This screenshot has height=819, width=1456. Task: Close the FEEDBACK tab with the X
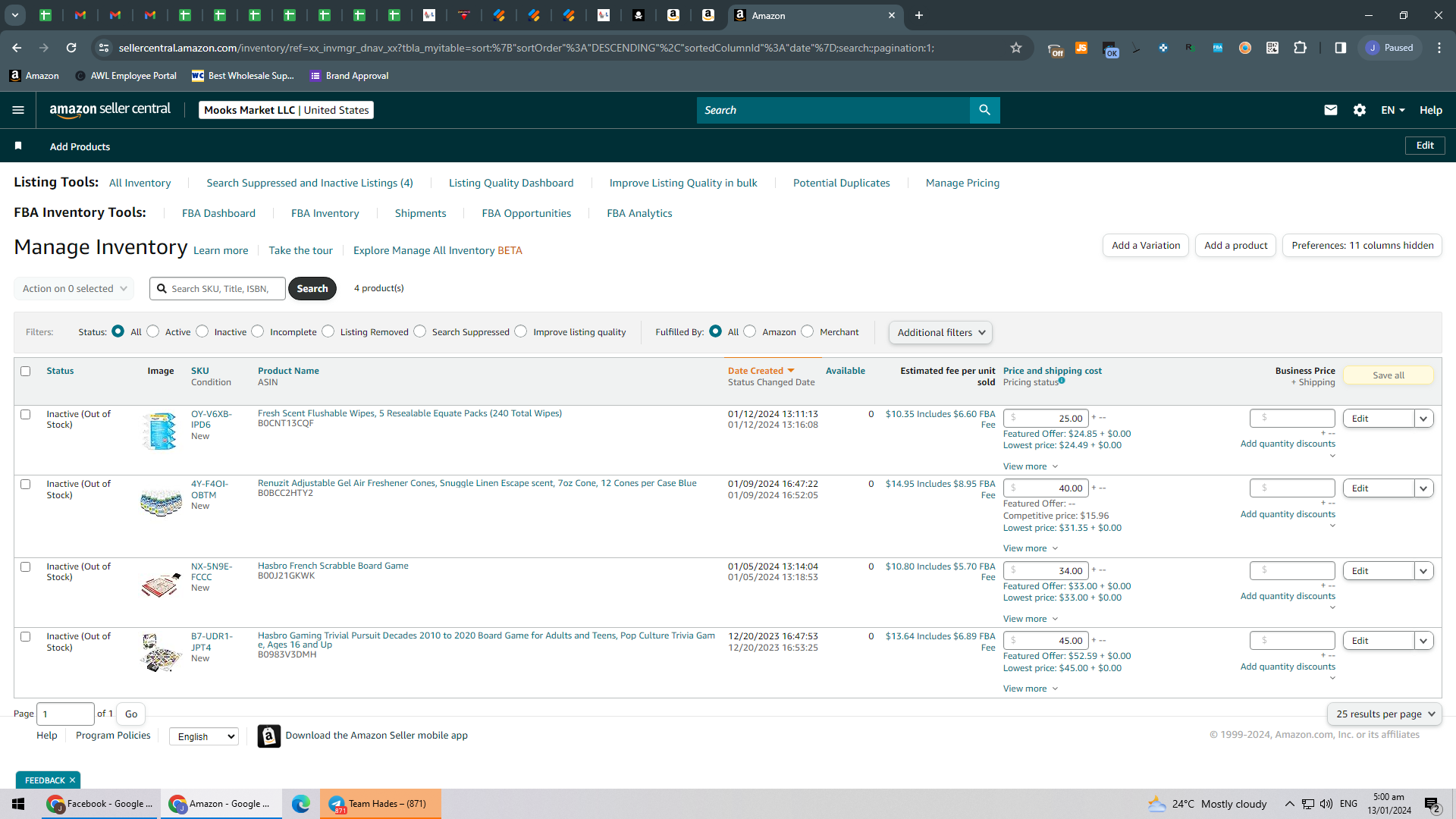click(x=73, y=780)
